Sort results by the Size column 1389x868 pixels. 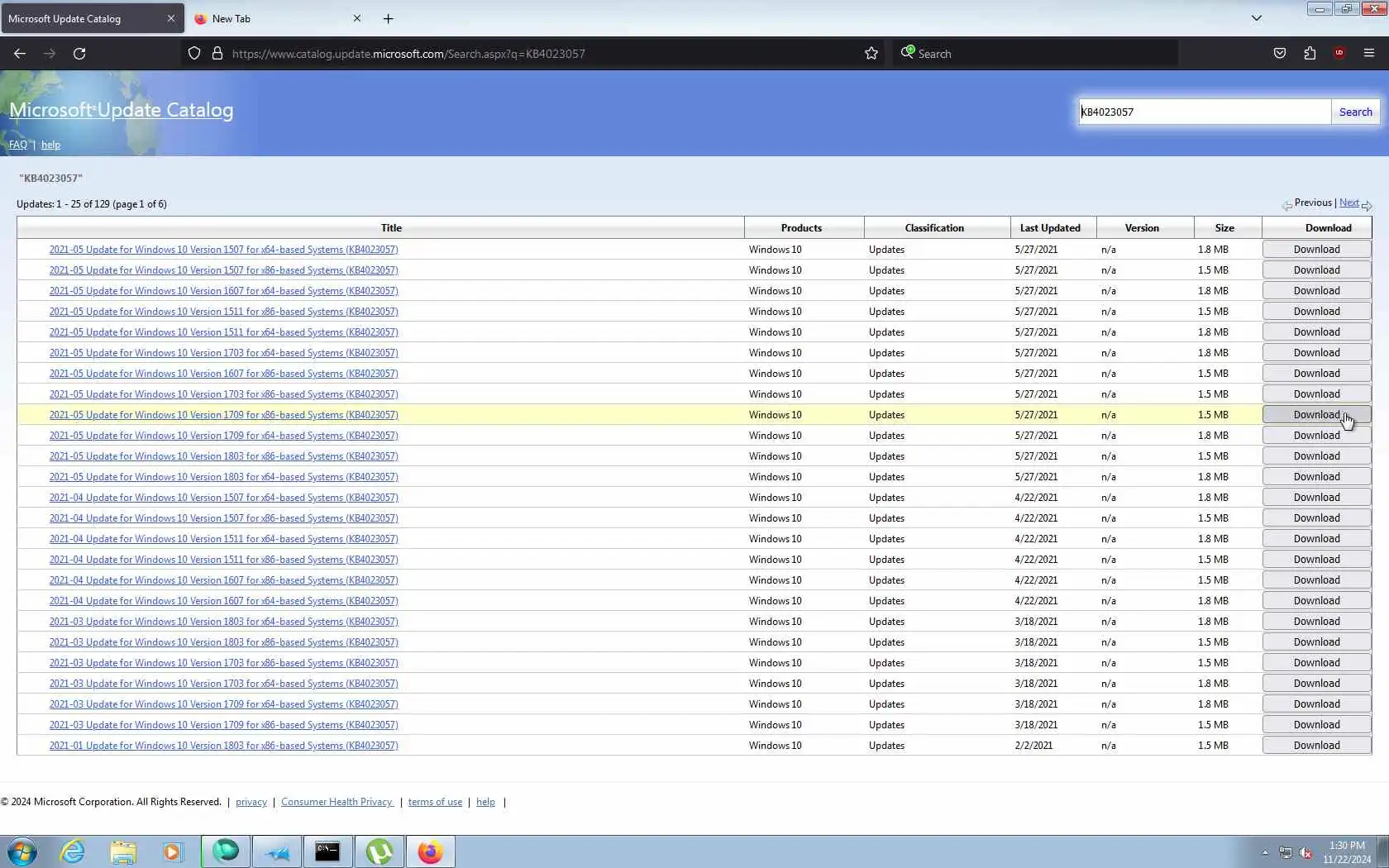tap(1224, 228)
